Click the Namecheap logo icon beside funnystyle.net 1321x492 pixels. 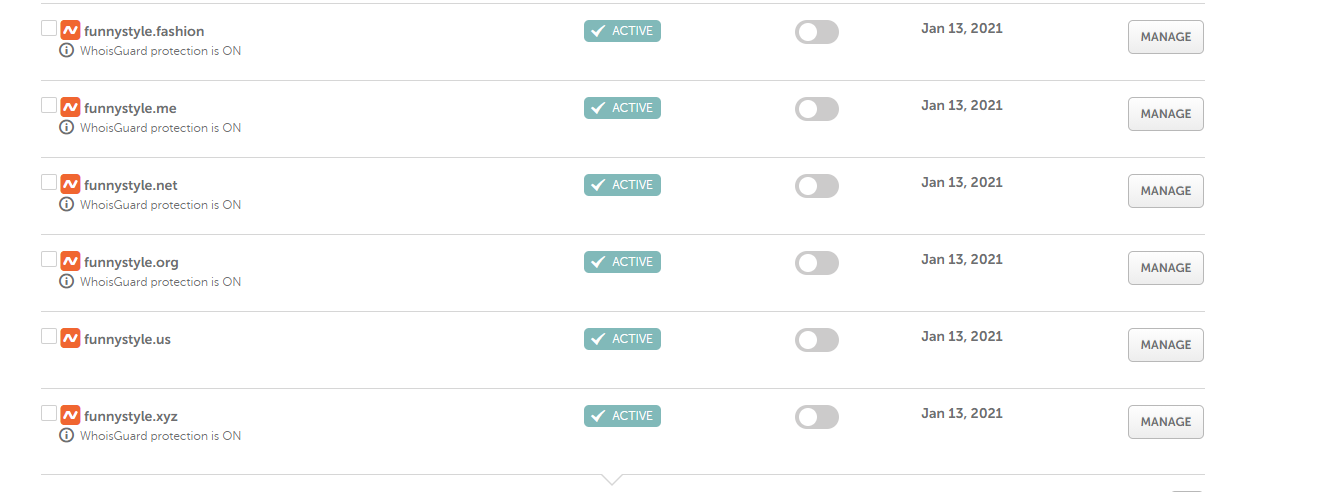70,185
